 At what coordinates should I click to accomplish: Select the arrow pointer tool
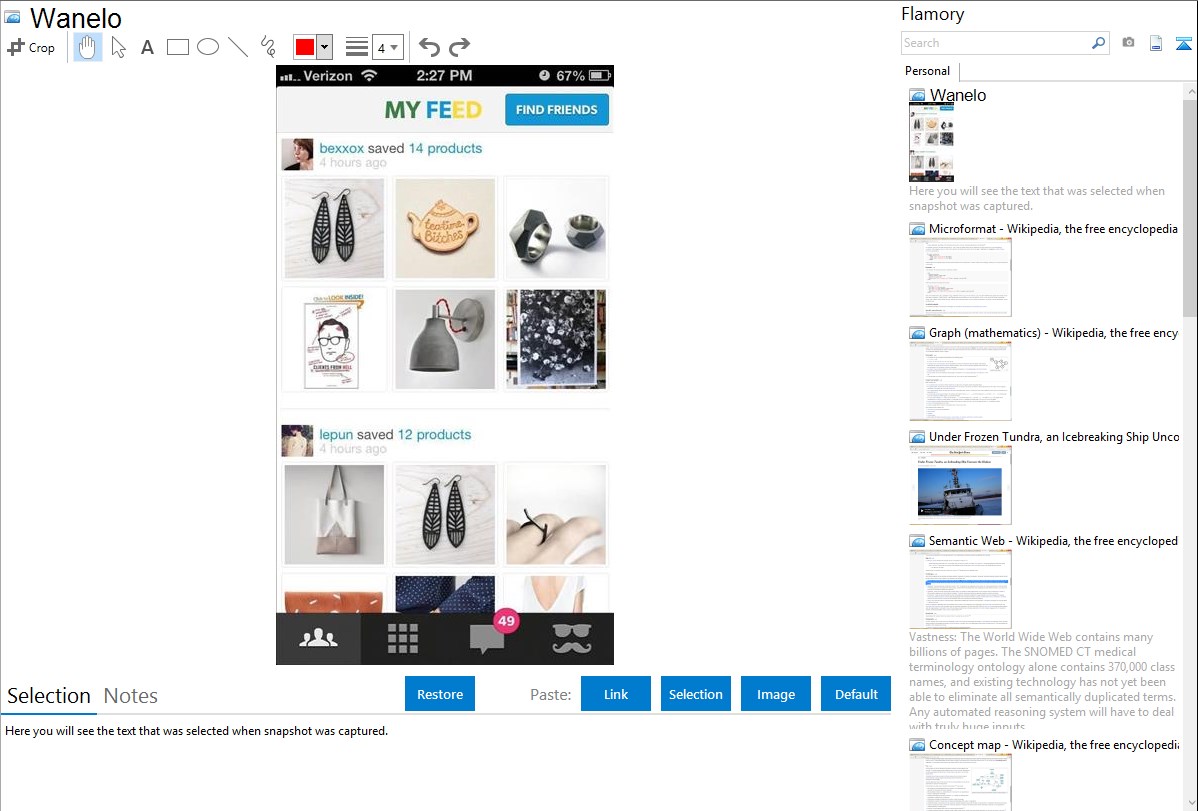(118, 47)
